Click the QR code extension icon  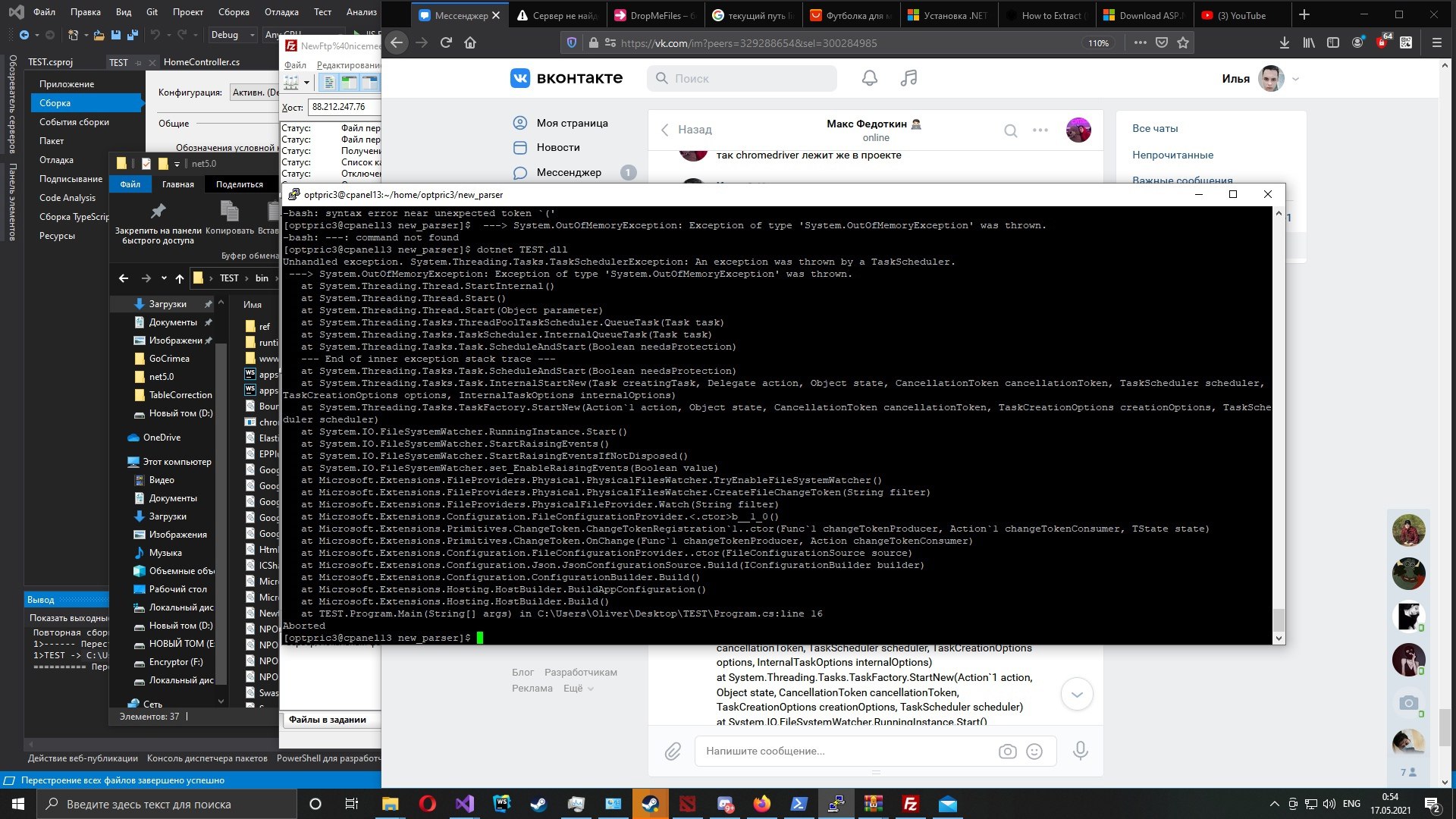point(1407,43)
